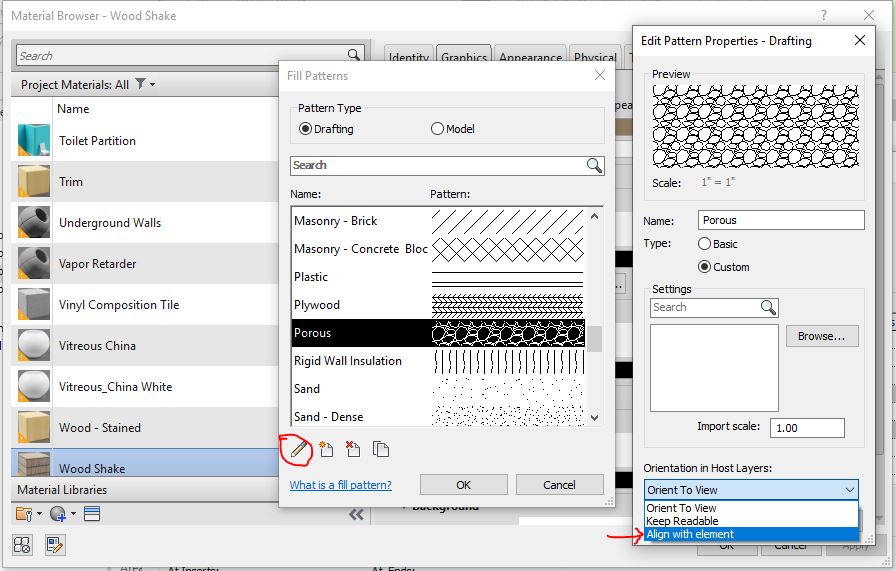Open the create material dropdown arrow
896x571 pixels.
tap(73, 514)
